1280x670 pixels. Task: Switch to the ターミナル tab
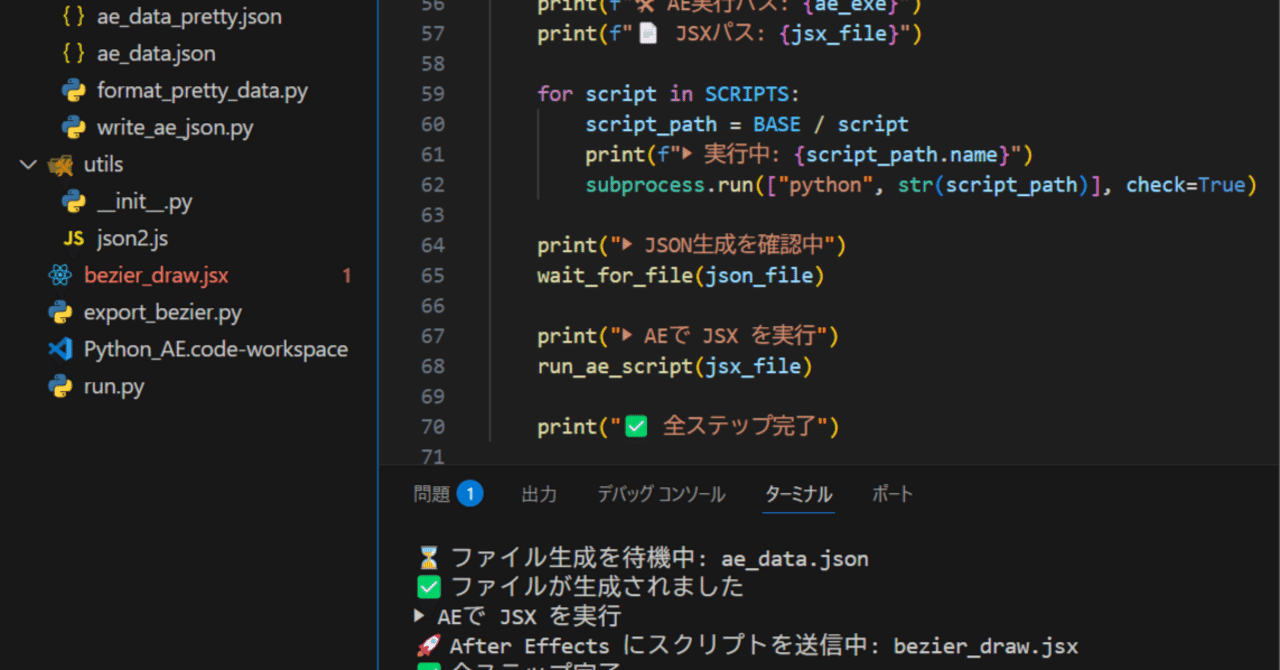click(798, 493)
